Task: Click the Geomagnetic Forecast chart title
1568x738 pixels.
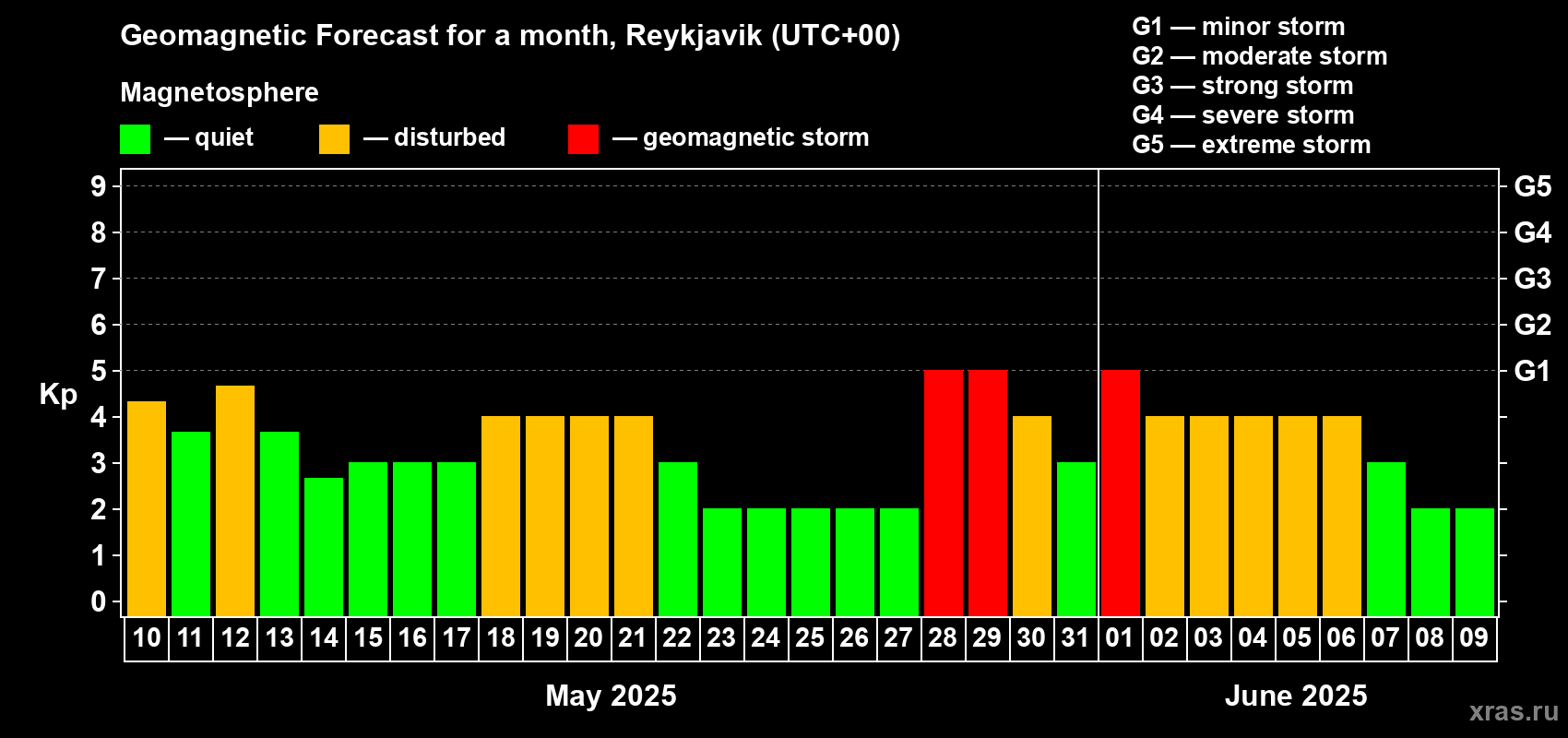Action: click(x=510, y=36)
